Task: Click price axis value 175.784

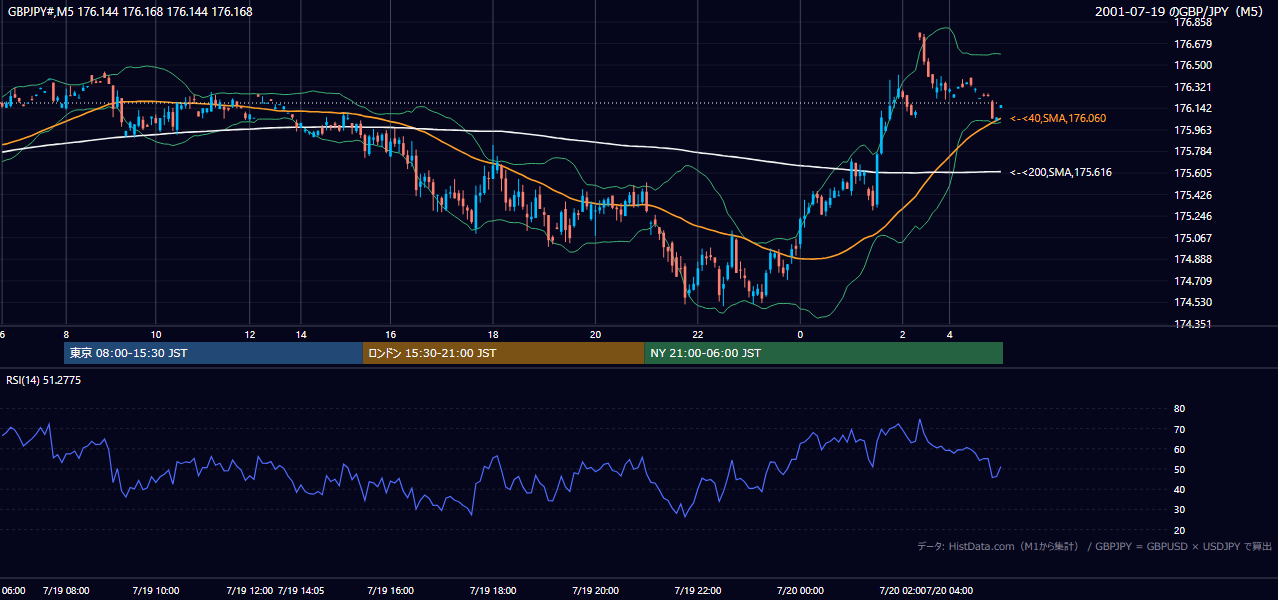Action: [x=1193, y=151]
